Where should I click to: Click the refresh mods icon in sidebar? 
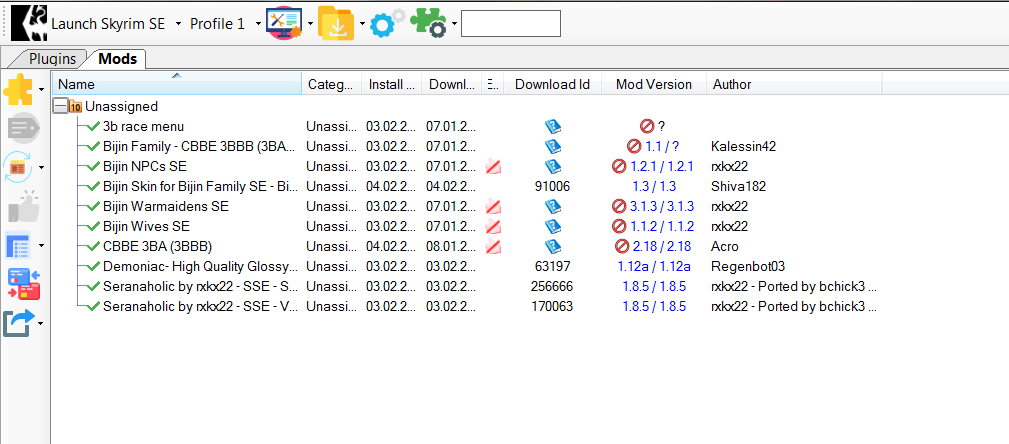click(x=19, y=166)
